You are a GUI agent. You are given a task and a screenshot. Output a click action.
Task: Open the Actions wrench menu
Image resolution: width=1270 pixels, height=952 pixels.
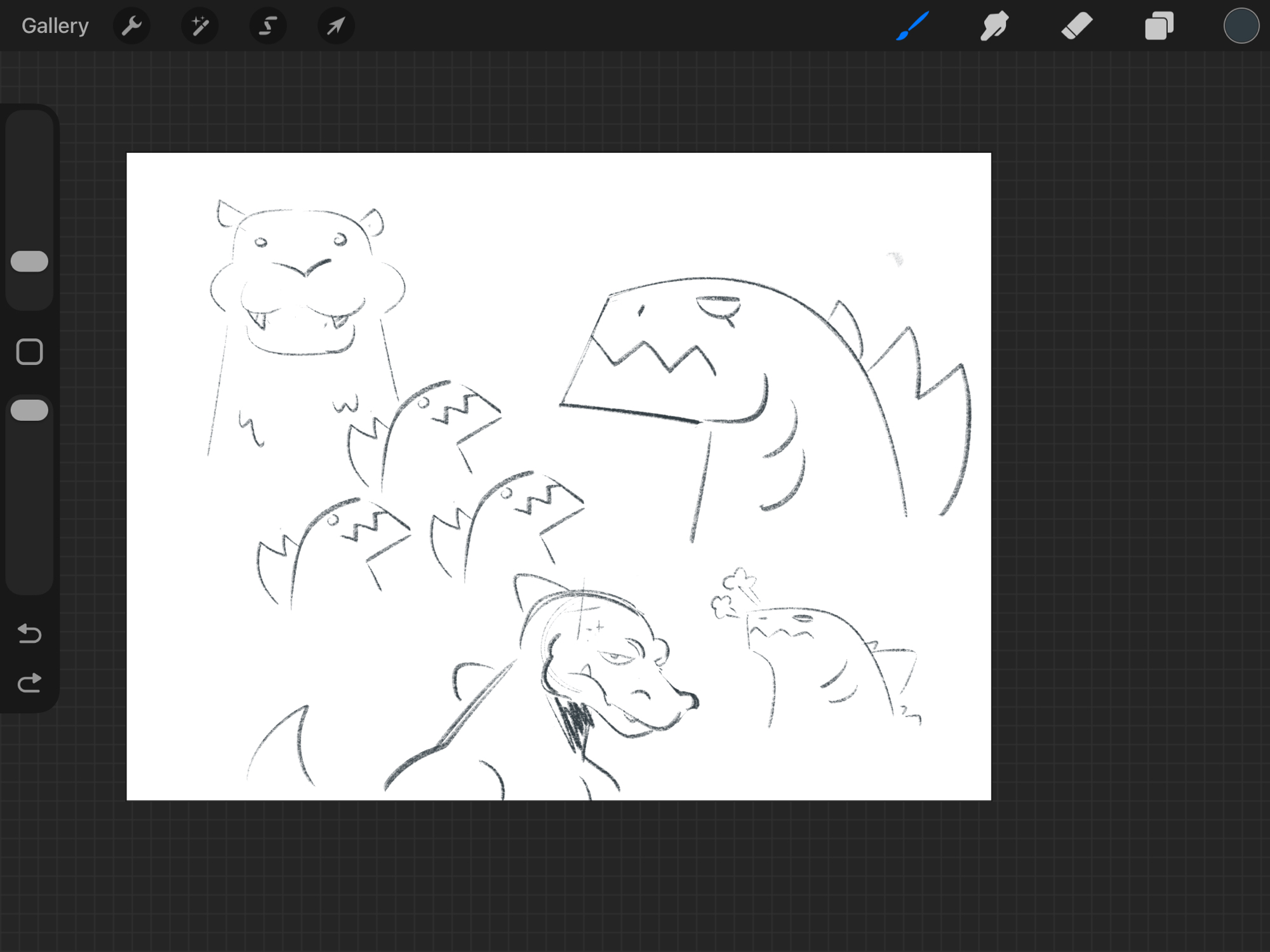131,26
